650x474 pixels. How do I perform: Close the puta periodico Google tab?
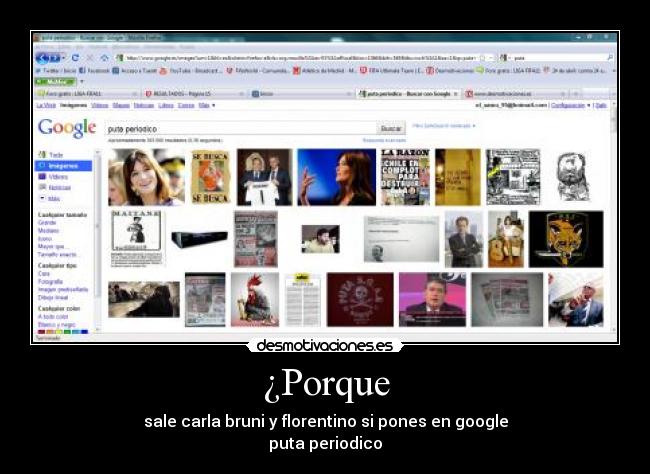tap(456, 94)
